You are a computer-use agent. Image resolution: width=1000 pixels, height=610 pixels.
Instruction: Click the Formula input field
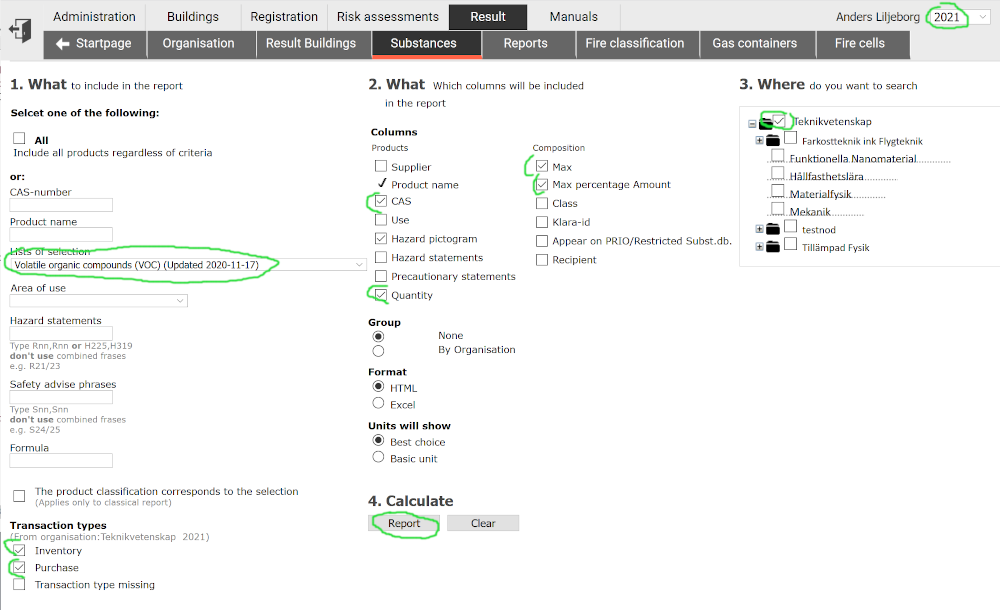pyautogui.click(x=61, y=460)
